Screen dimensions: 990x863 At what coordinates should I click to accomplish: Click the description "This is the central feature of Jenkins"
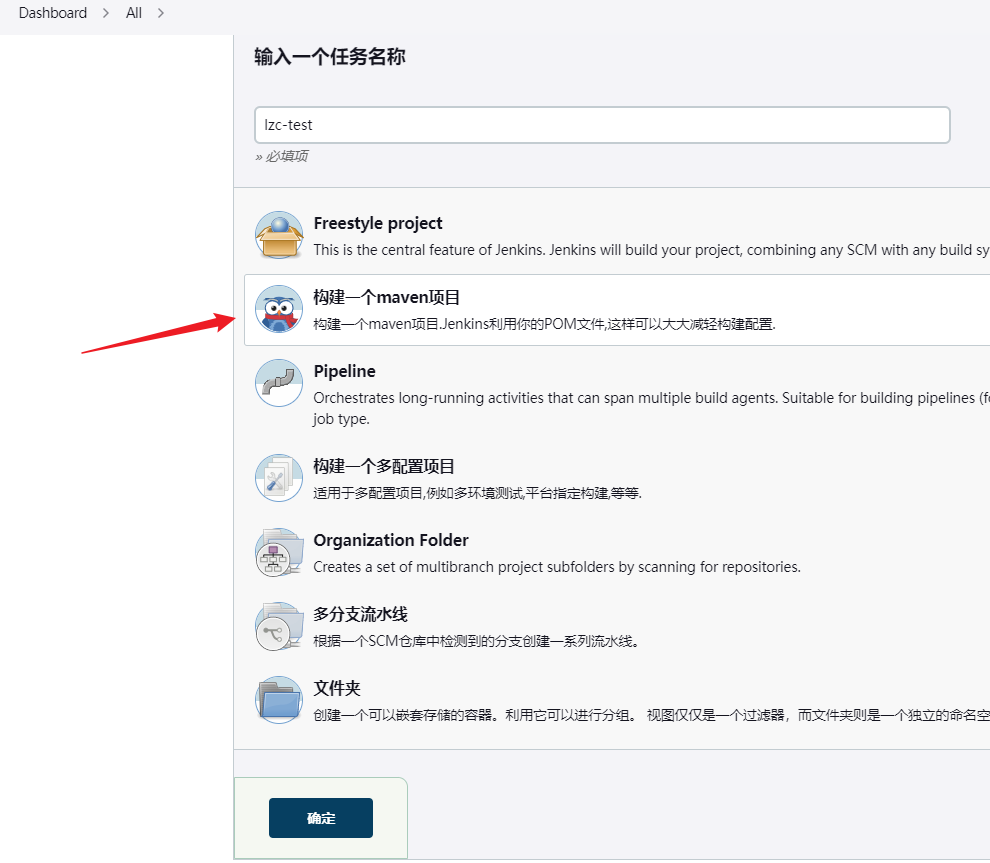coord(652,250)
